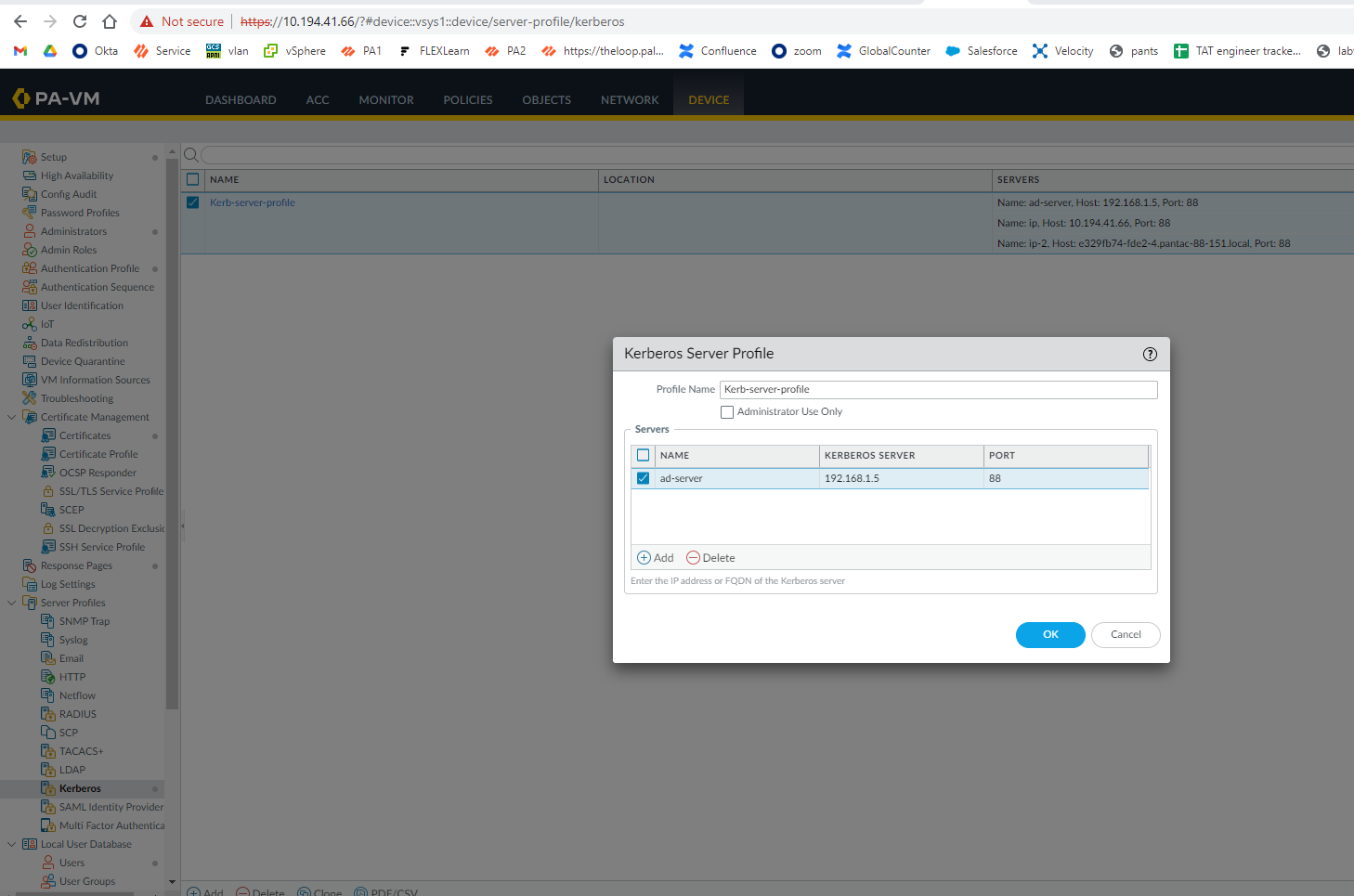Image resolution: width=1354 pixels, height=896 pixels.
Task: Click the Certificates sidebar icon
Action: pyautogui.click(x=48, y=435)
